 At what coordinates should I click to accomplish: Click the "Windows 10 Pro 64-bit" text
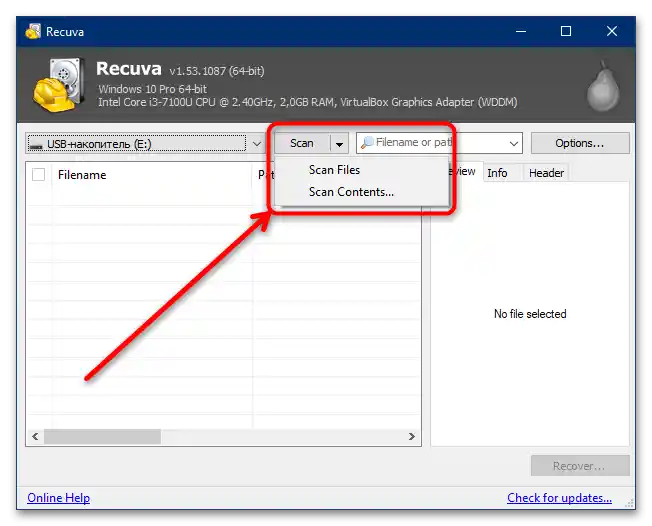(x=153, y=89)
